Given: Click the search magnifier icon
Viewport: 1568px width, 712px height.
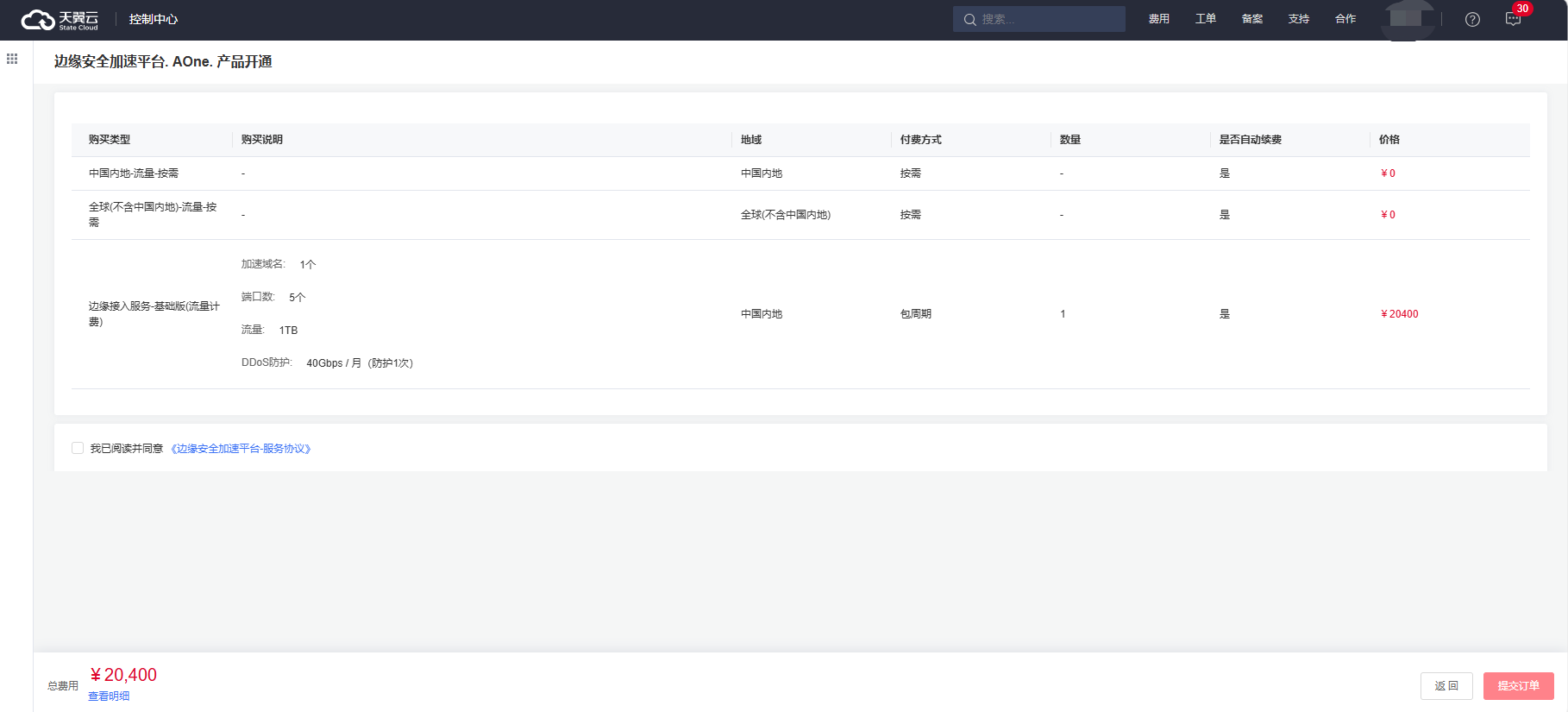Looking at the screenshot, I should (x=969, y=19).
